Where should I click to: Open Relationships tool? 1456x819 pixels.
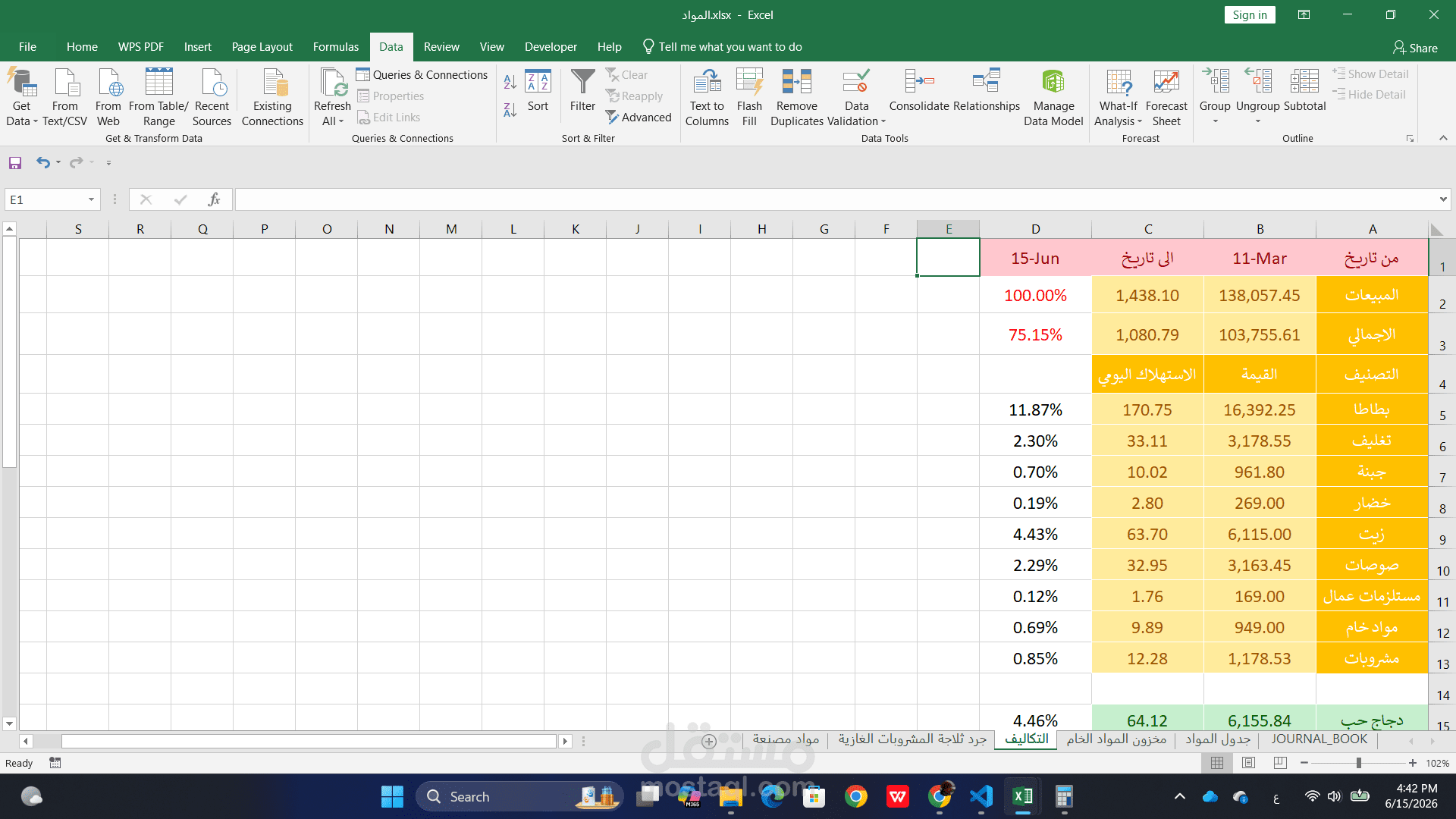click(x=987, y=91)
